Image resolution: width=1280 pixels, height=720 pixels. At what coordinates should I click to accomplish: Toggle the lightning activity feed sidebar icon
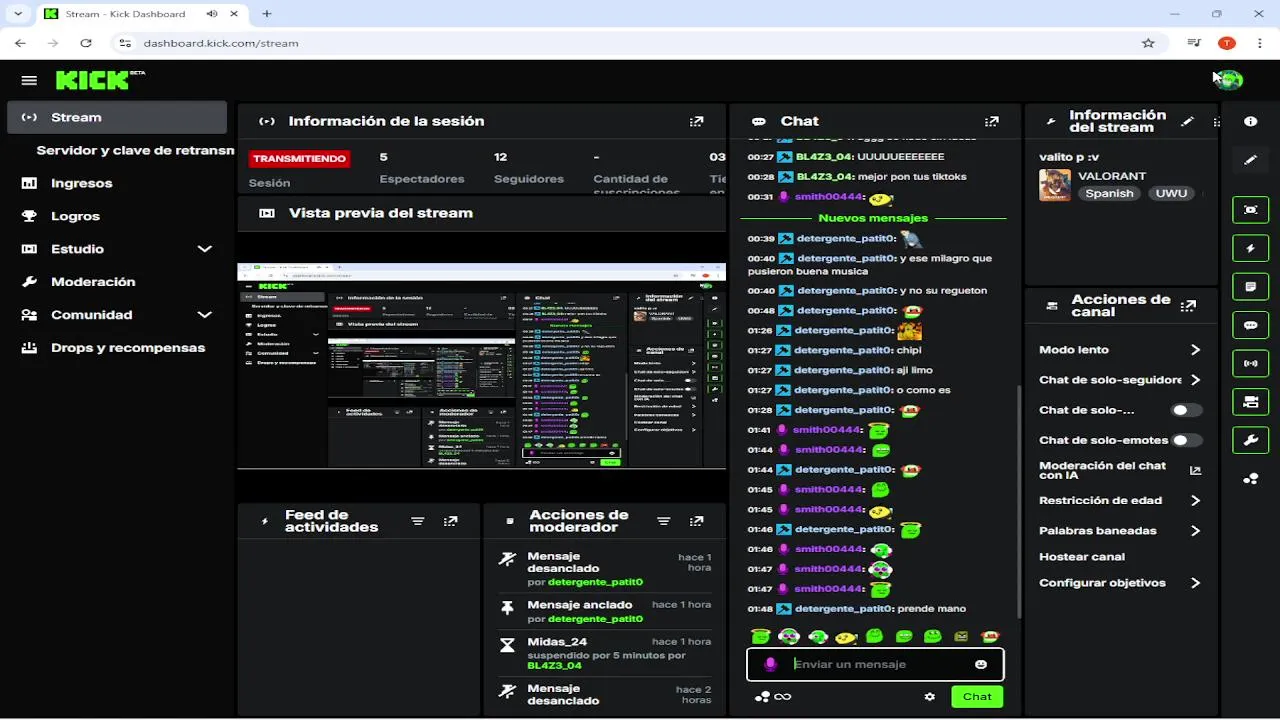1250,248
